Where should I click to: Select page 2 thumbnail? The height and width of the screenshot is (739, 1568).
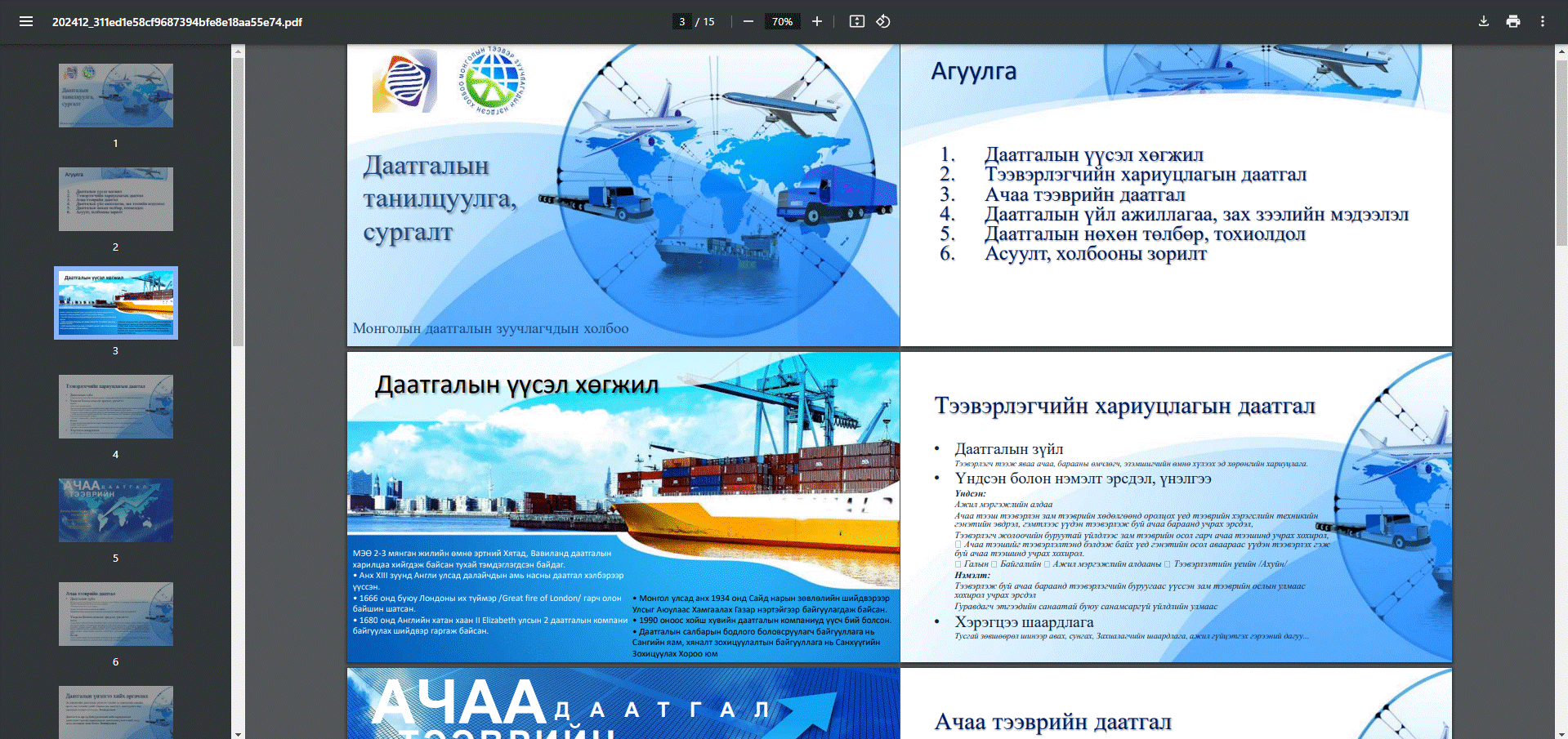116,199
